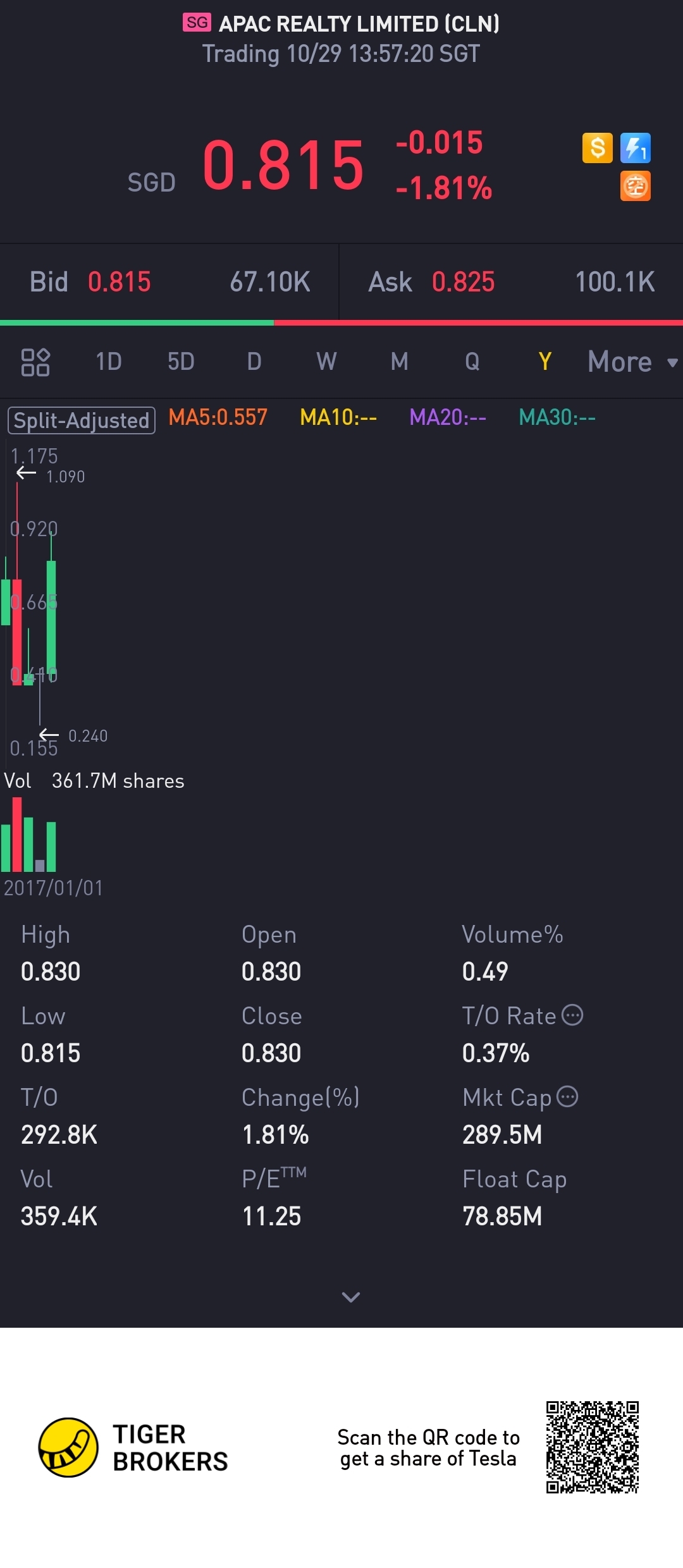Collapse the quote details with the chevron
Screen dimensions: 683x1568
350,1297
